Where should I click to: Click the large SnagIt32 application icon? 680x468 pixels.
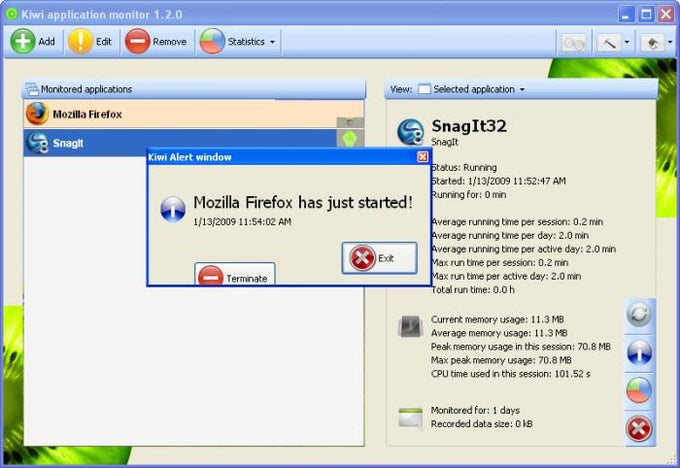(x=410, y=132)
